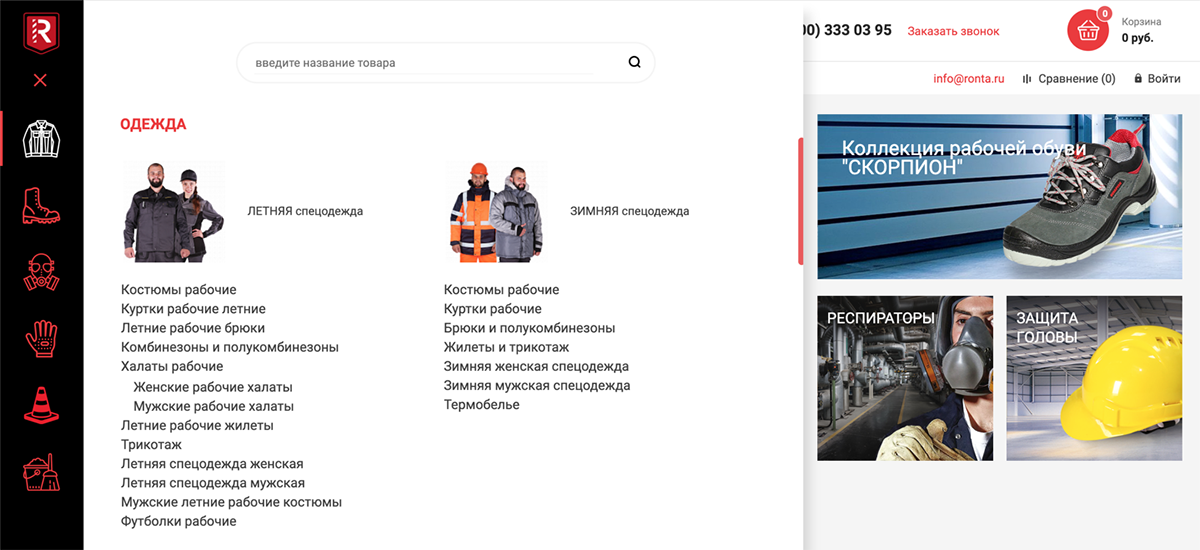1200x550 pixels.
Task: Open the red shopping basket icon
Action: (x=1088, y=31)
